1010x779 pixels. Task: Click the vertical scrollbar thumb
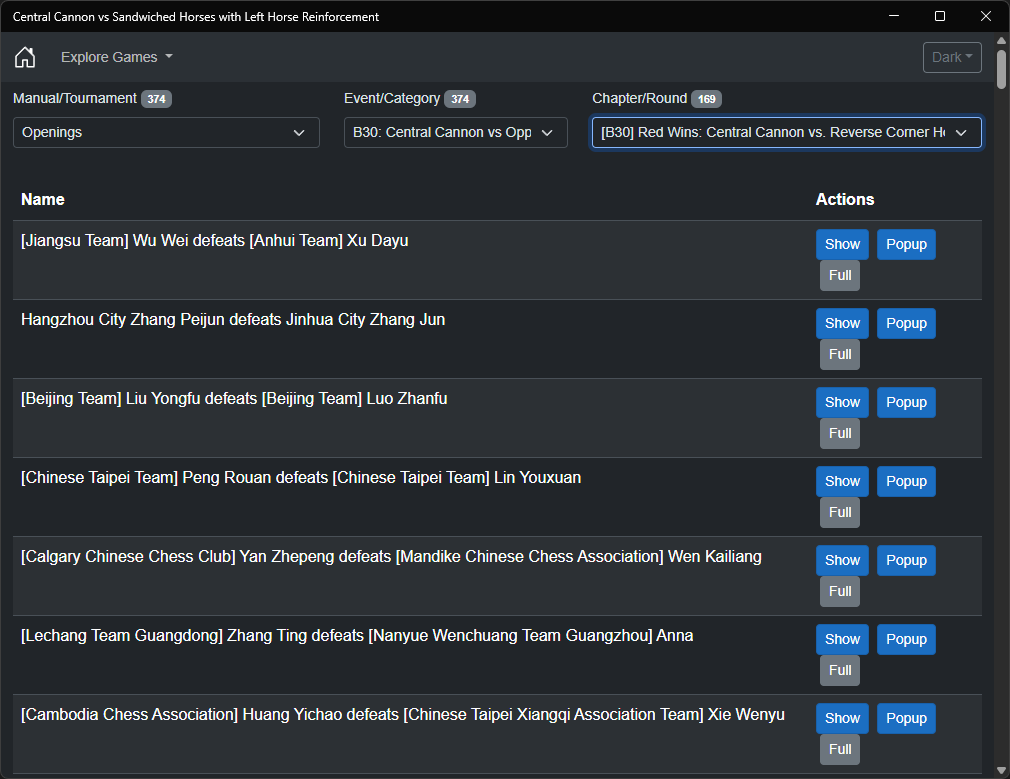(1002, 68)
